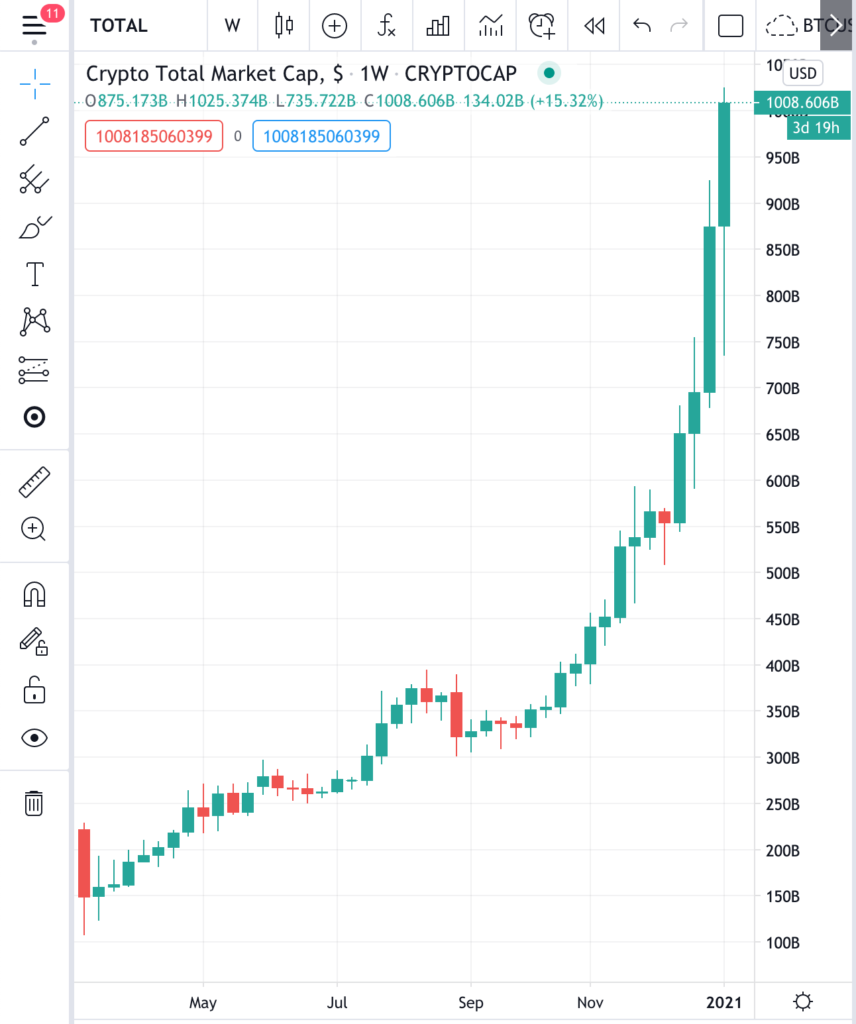Select the text annotation tool
This screenshot has height=1024, width=856.
click(x=34, y=273)
